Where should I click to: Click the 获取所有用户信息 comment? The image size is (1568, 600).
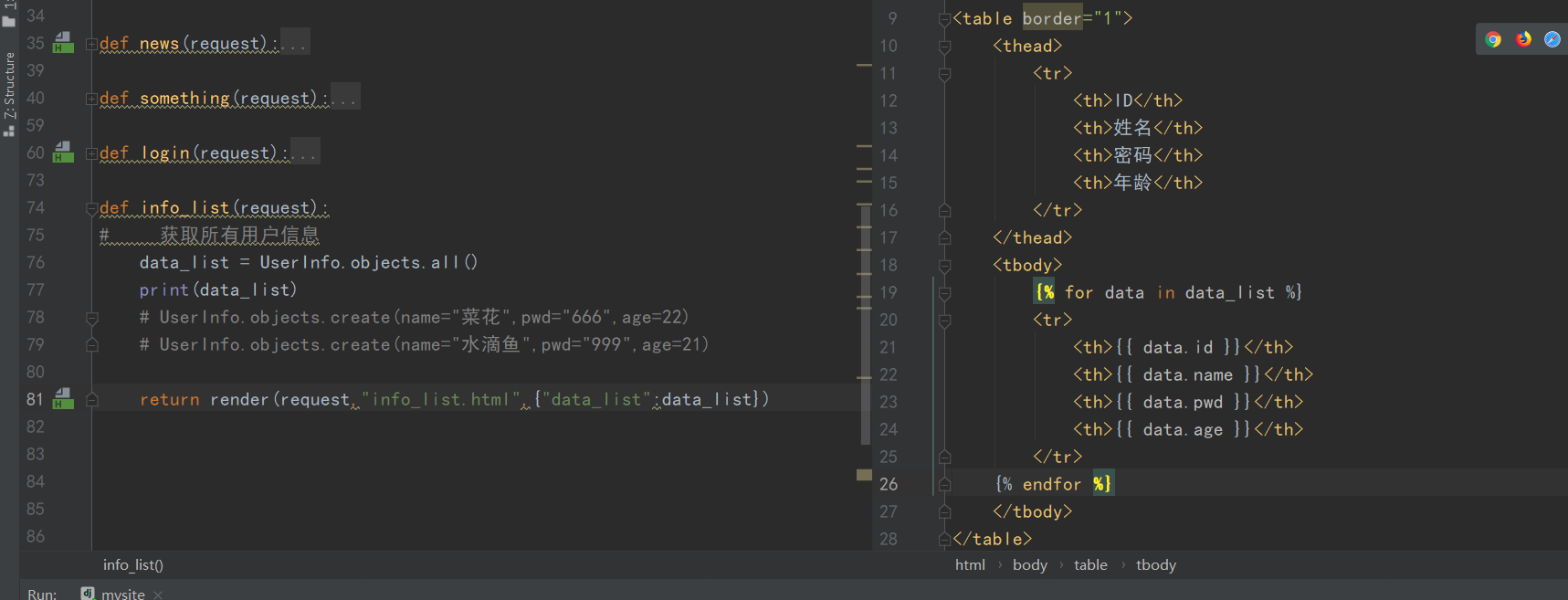coord(239,235)
